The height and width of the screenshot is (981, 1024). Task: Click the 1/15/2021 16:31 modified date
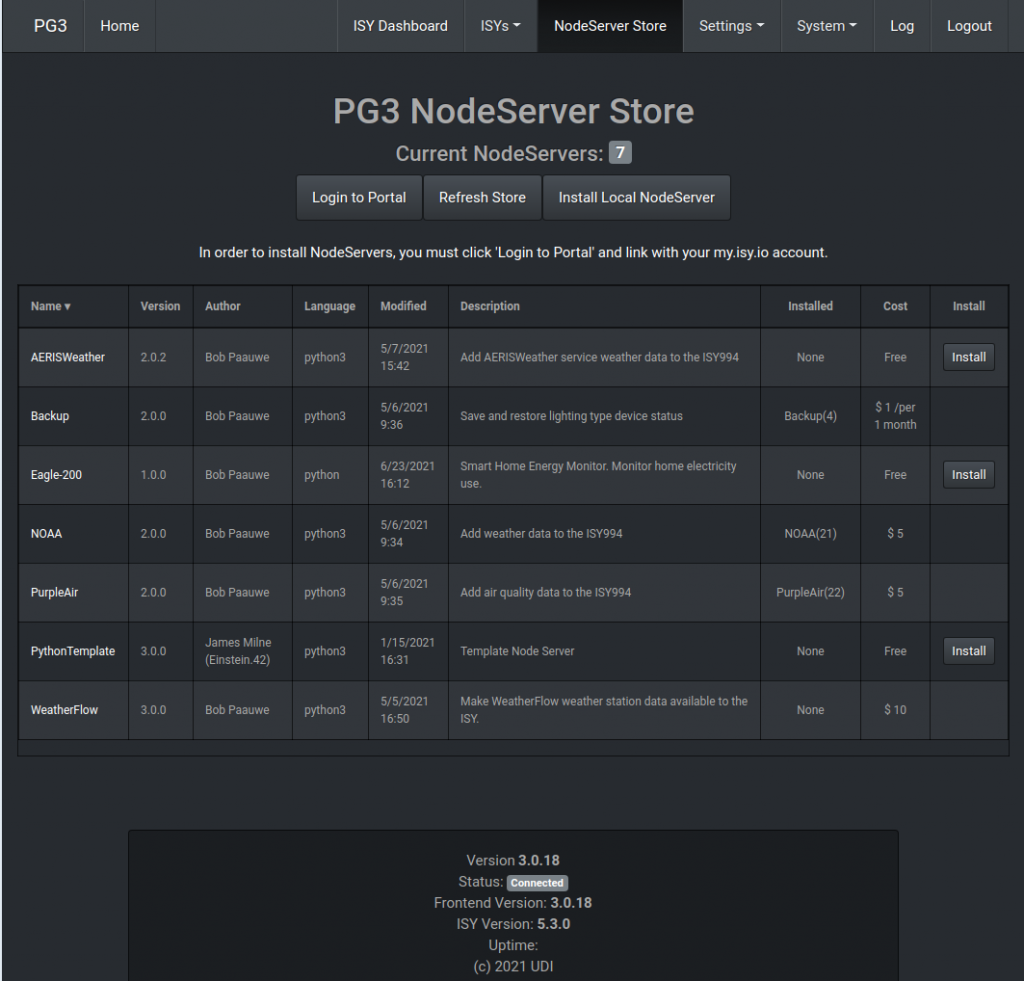(408, 651)
